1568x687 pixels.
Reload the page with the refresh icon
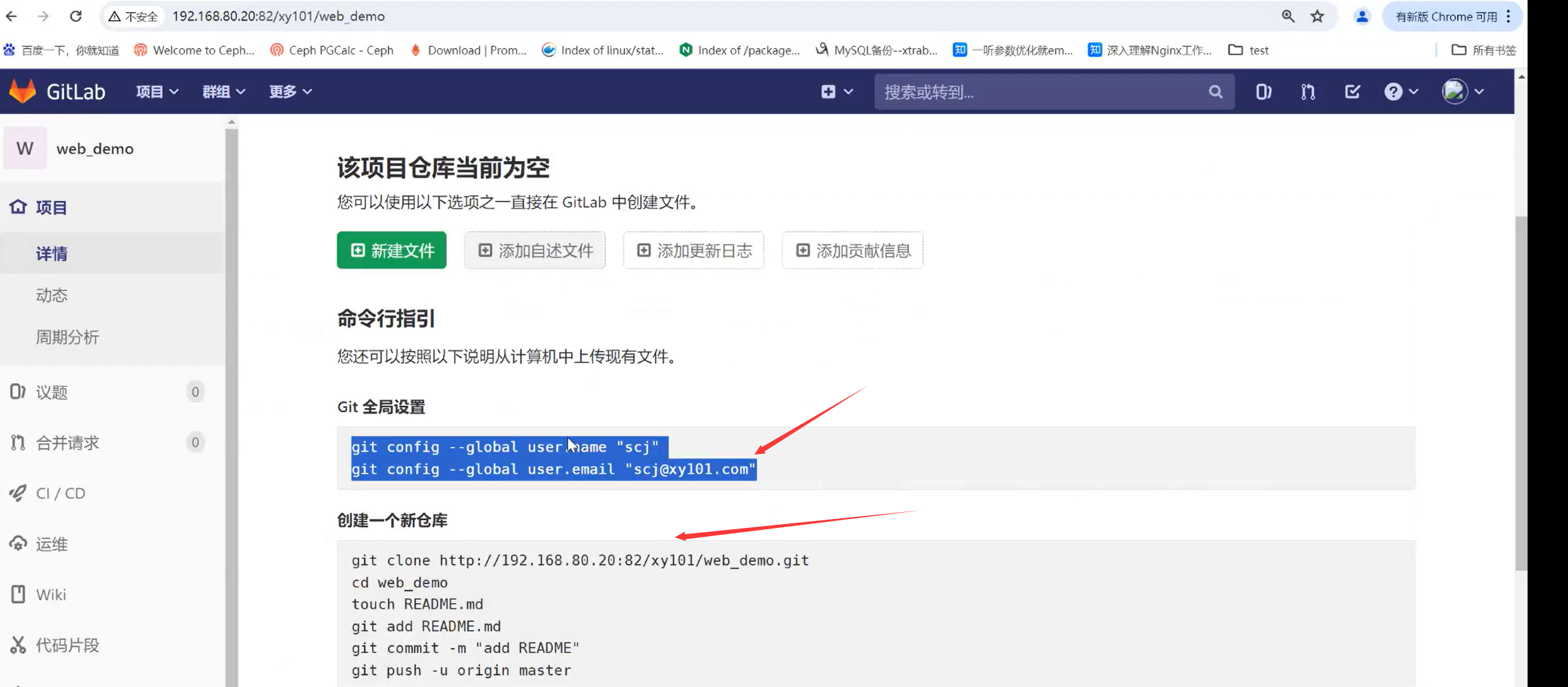[x=76, y=16]
